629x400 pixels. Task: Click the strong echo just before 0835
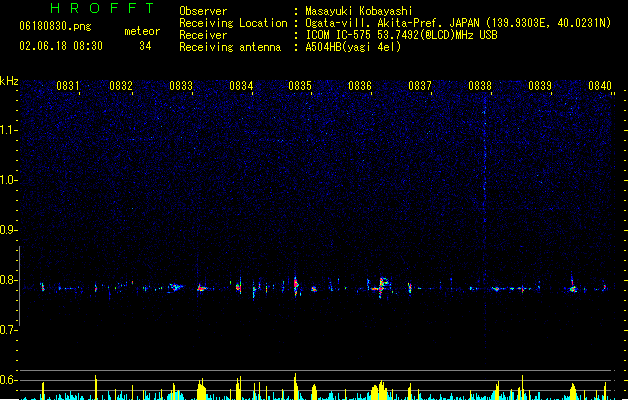pos(296,286)
